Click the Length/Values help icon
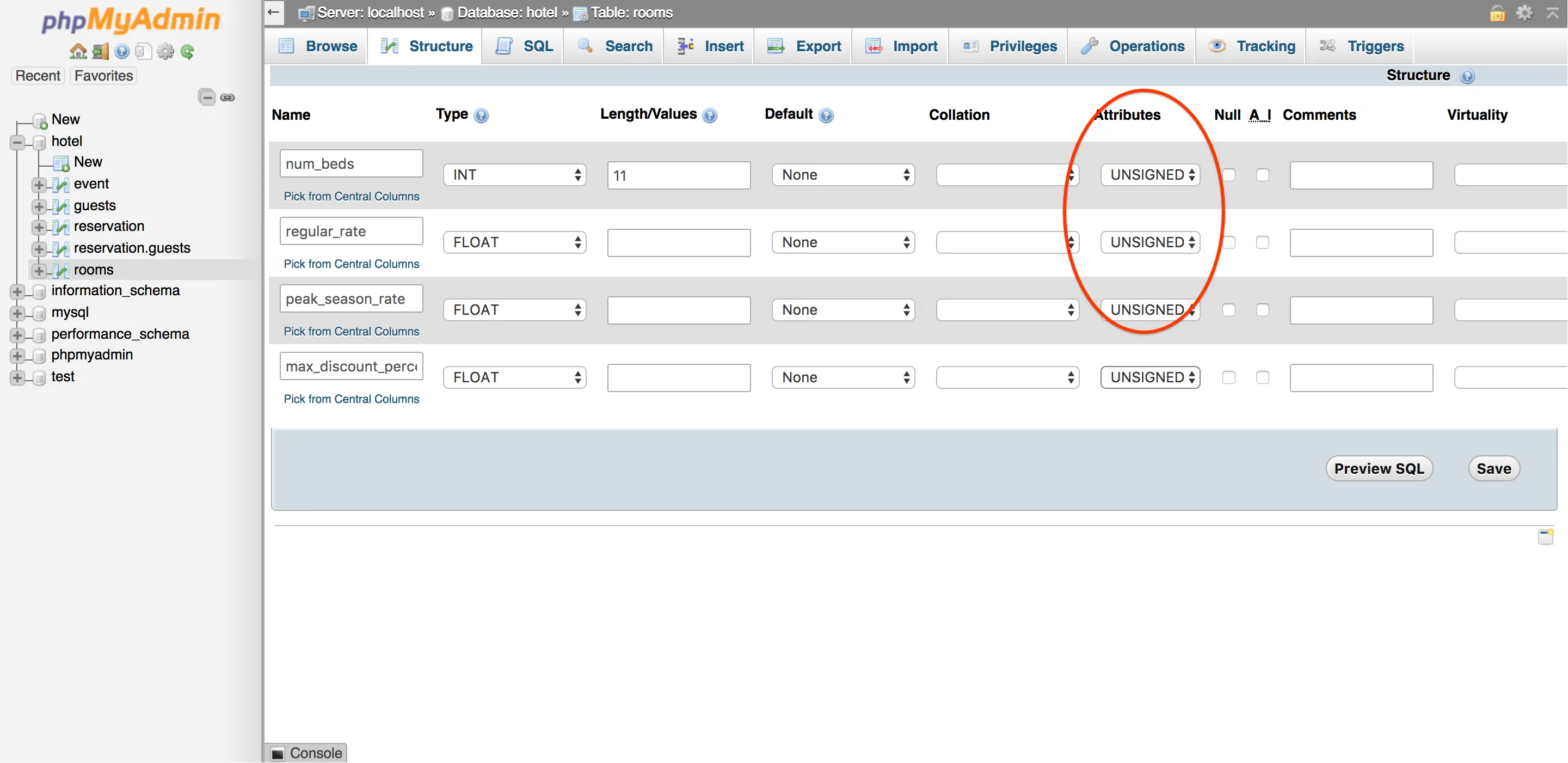 click(710, 115)
